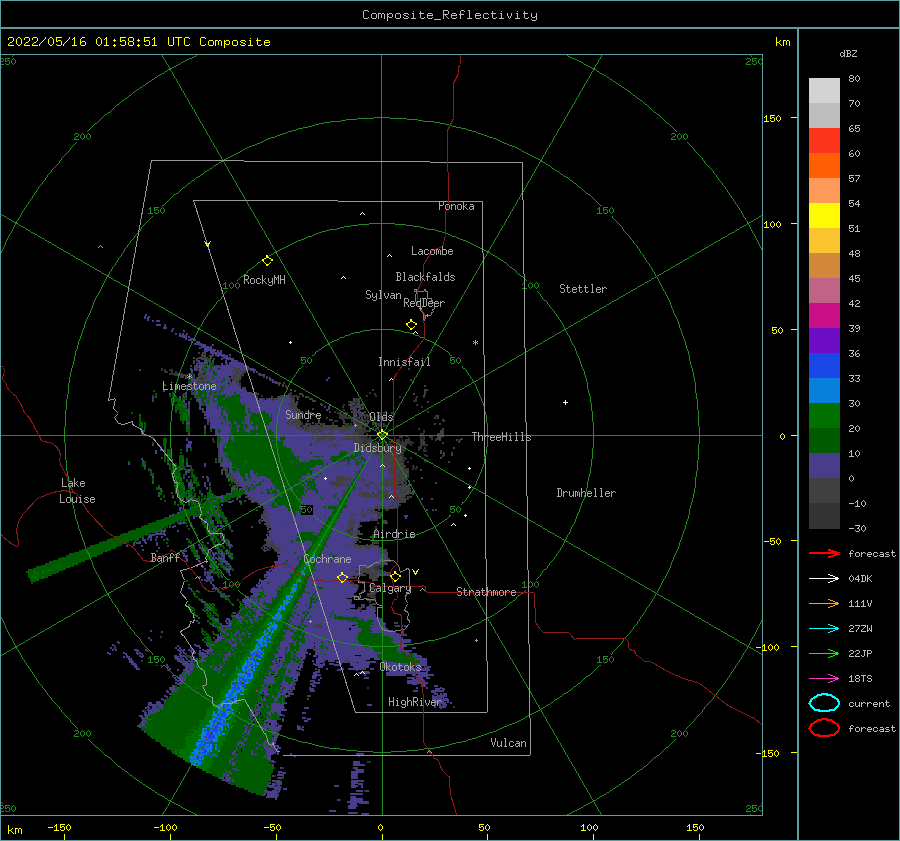Viewport: 900px width, 841px height.
Task: Click the white plus marker east of ThreeHills
Action: [565, 402]
